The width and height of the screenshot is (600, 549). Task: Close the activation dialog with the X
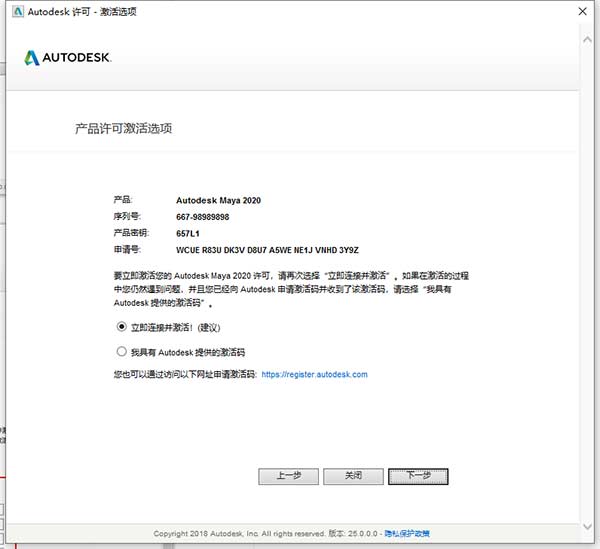tap(582, 11)
